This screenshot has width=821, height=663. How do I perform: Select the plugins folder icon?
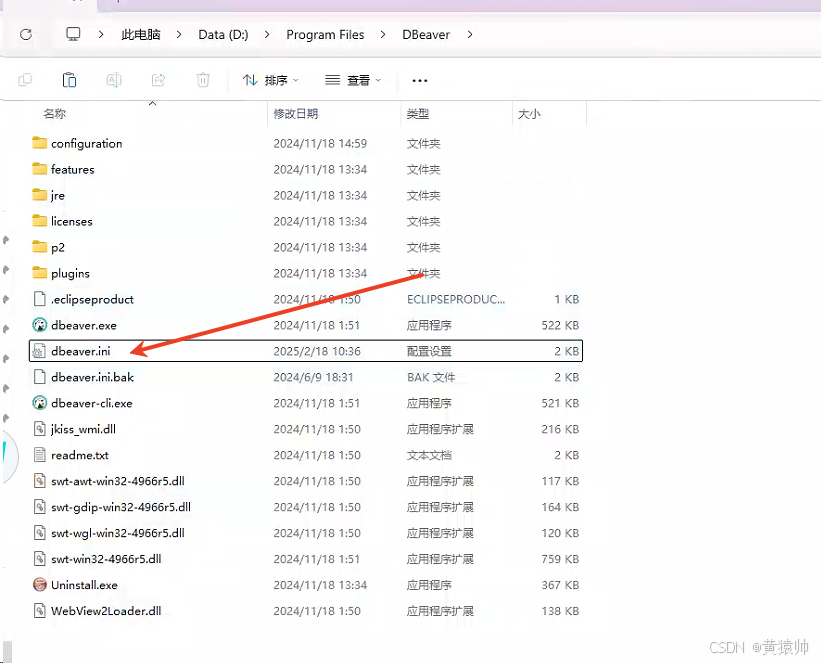click(x=39, y=273)
